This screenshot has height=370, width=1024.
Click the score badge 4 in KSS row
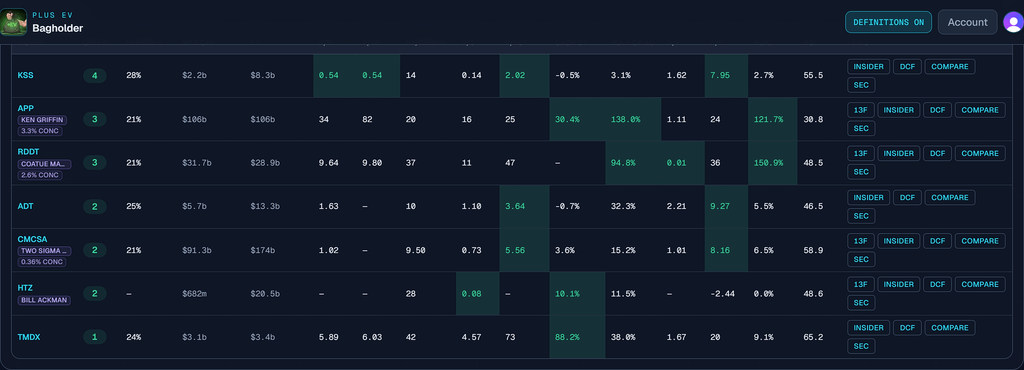(x=95, y=76)
